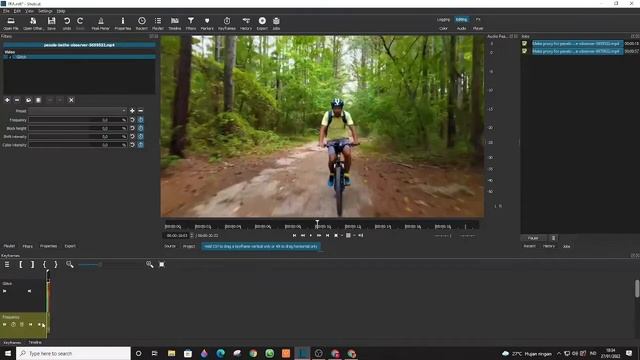Image resolution: width=640 pixels, height=360 pixels.
Task: Open the Export tab below filters
Action: (70, 246)
